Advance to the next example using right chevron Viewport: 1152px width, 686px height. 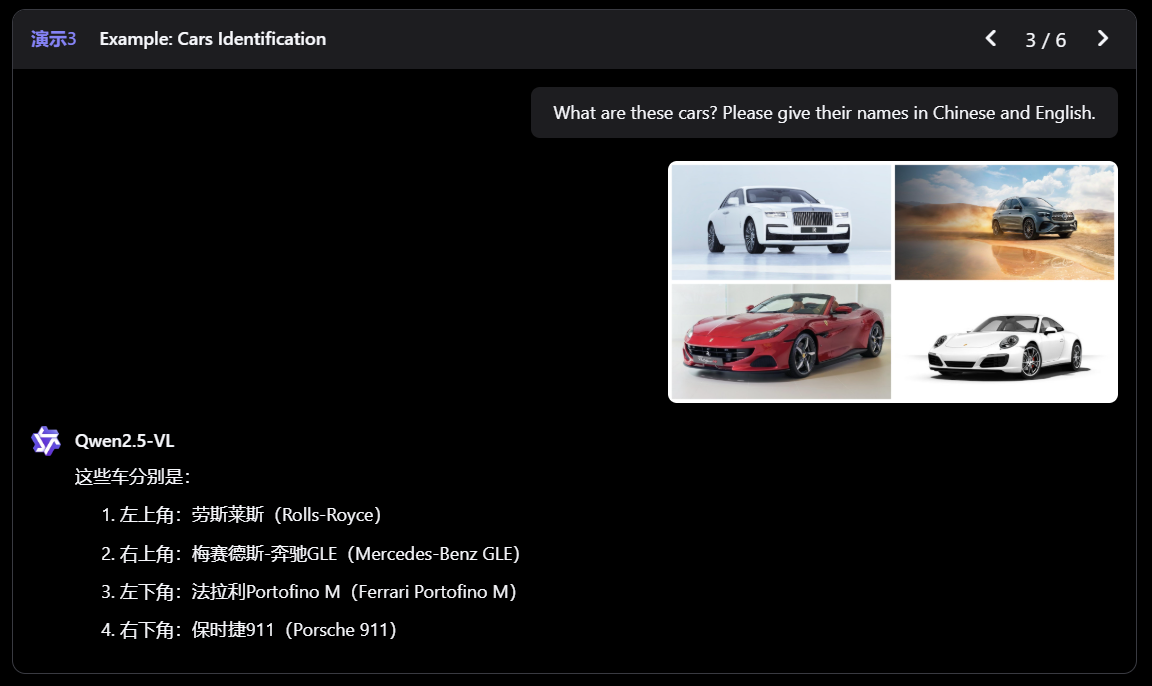[1102, 39]
